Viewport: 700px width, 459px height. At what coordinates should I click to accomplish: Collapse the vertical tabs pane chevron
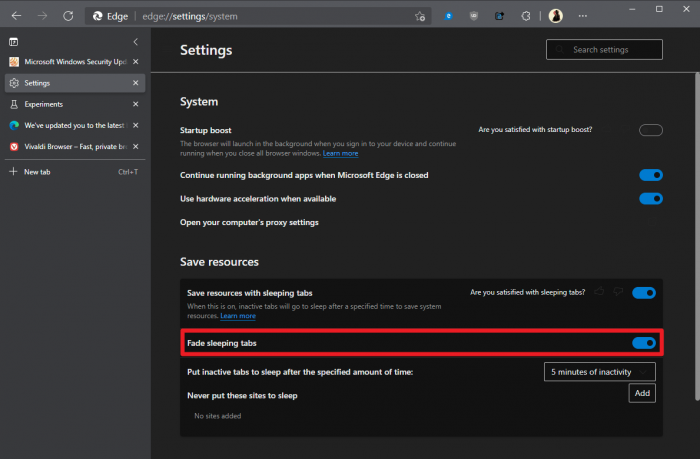[x=135, y=42]
